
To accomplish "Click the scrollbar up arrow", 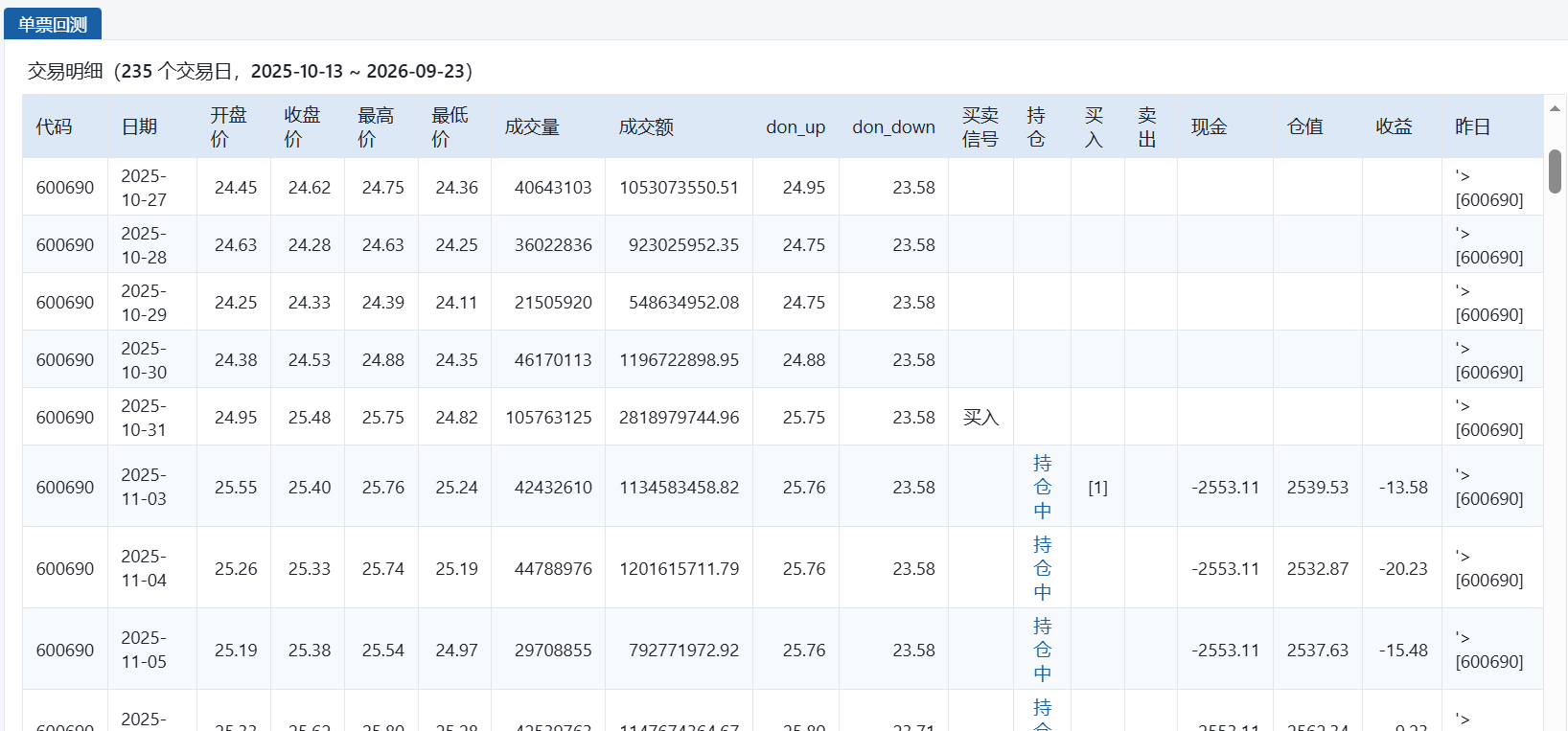I will 1555,108.
